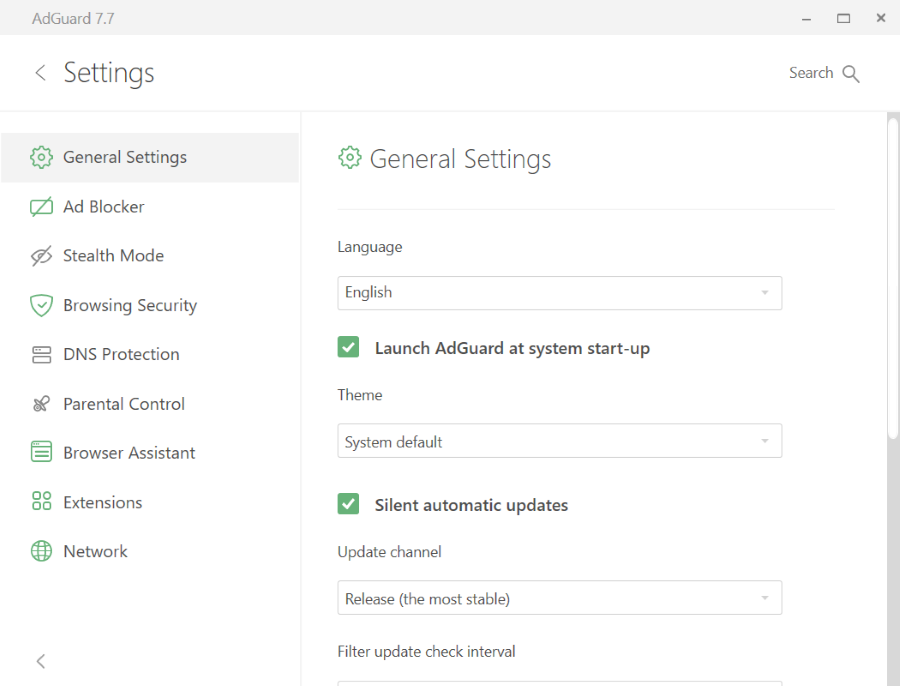Screen dimensions: 900x686
Task: Click the Ad Blocker sidebar icon
Action: (x=41, y=207)
